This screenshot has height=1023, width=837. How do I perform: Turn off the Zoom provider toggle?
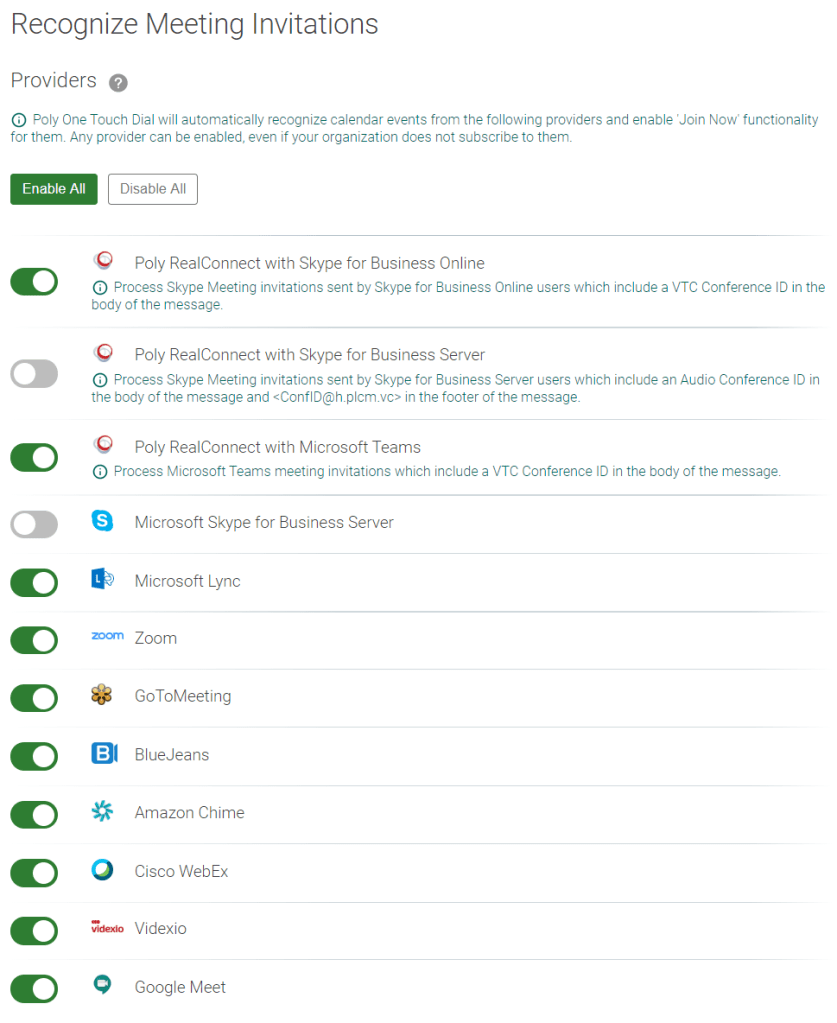34,640
